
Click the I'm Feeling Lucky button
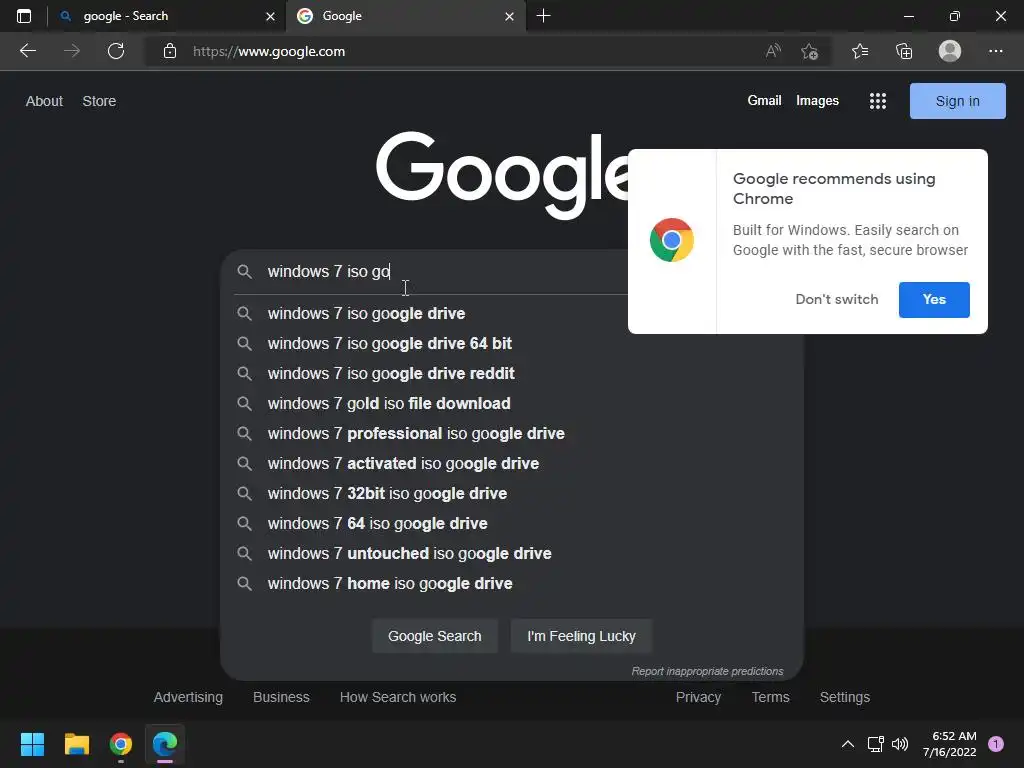[581, 636]
